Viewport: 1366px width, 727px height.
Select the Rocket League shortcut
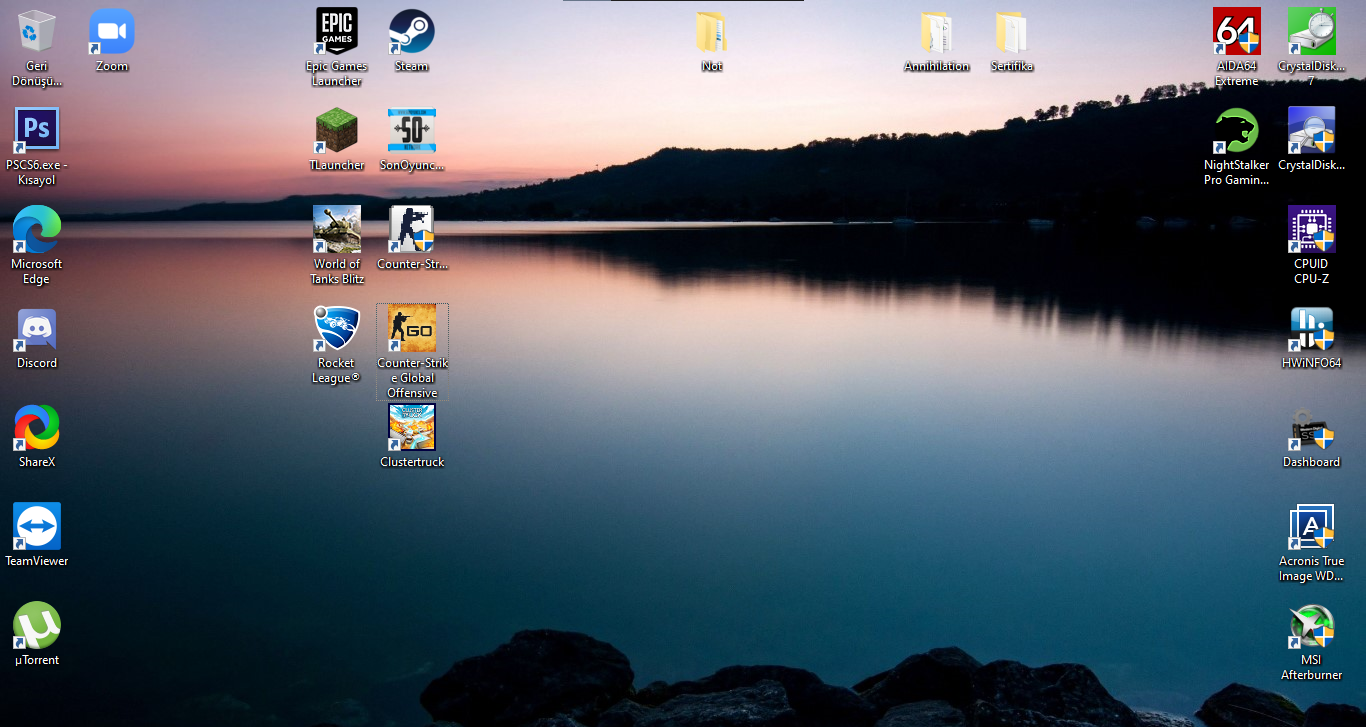pos(337,329)
